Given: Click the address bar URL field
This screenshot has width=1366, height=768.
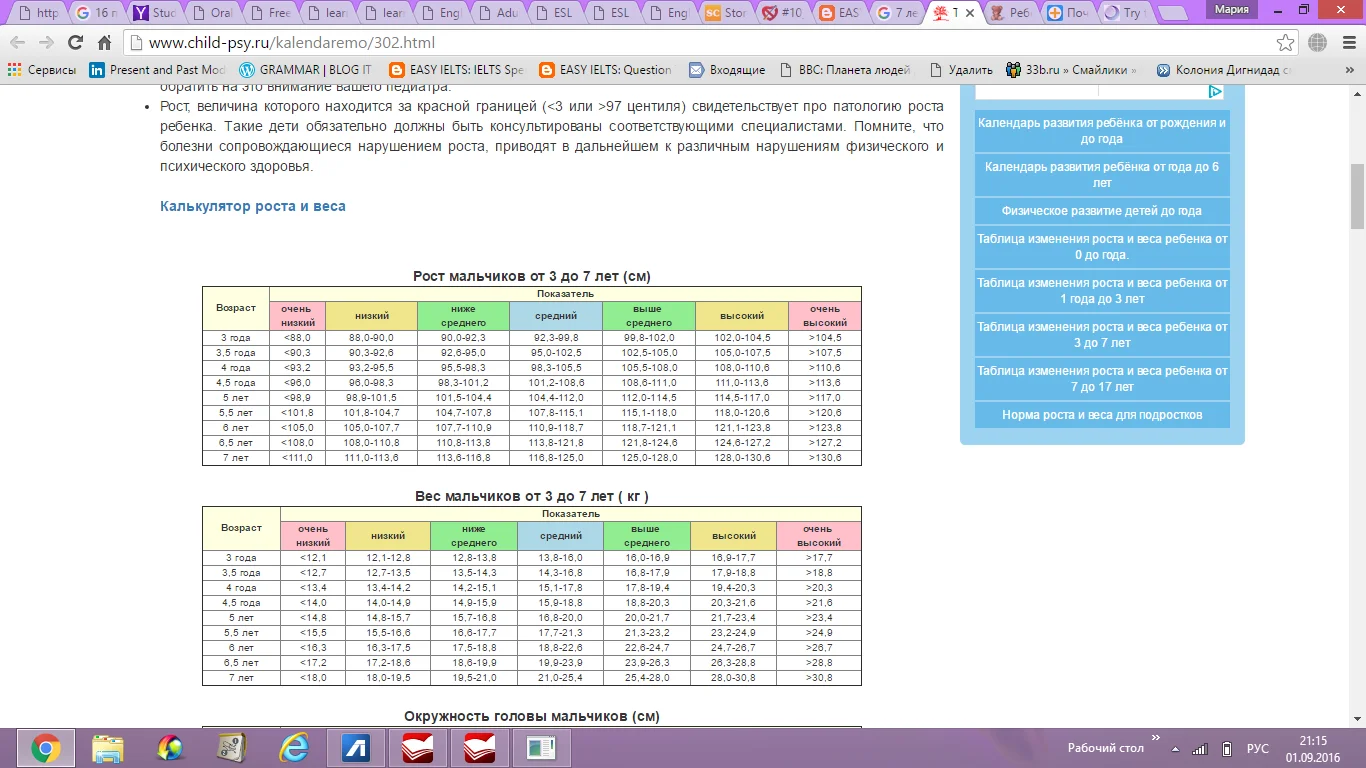Looking at the screenshot, I should (x=700, y=43).
